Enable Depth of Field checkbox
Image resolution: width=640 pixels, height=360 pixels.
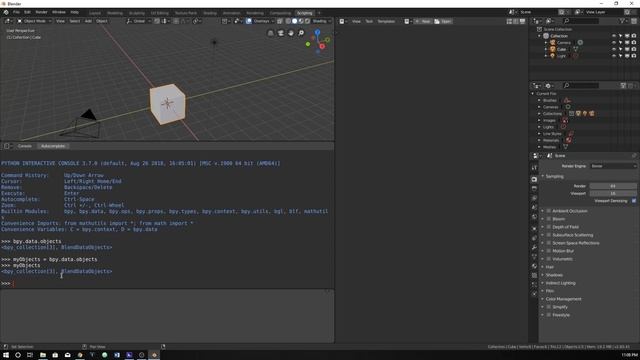click(x=549, y=227)
